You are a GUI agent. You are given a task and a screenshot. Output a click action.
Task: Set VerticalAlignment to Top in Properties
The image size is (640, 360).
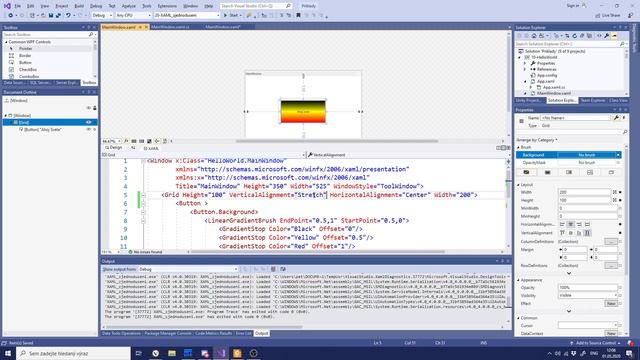click(x=562, y=233)
